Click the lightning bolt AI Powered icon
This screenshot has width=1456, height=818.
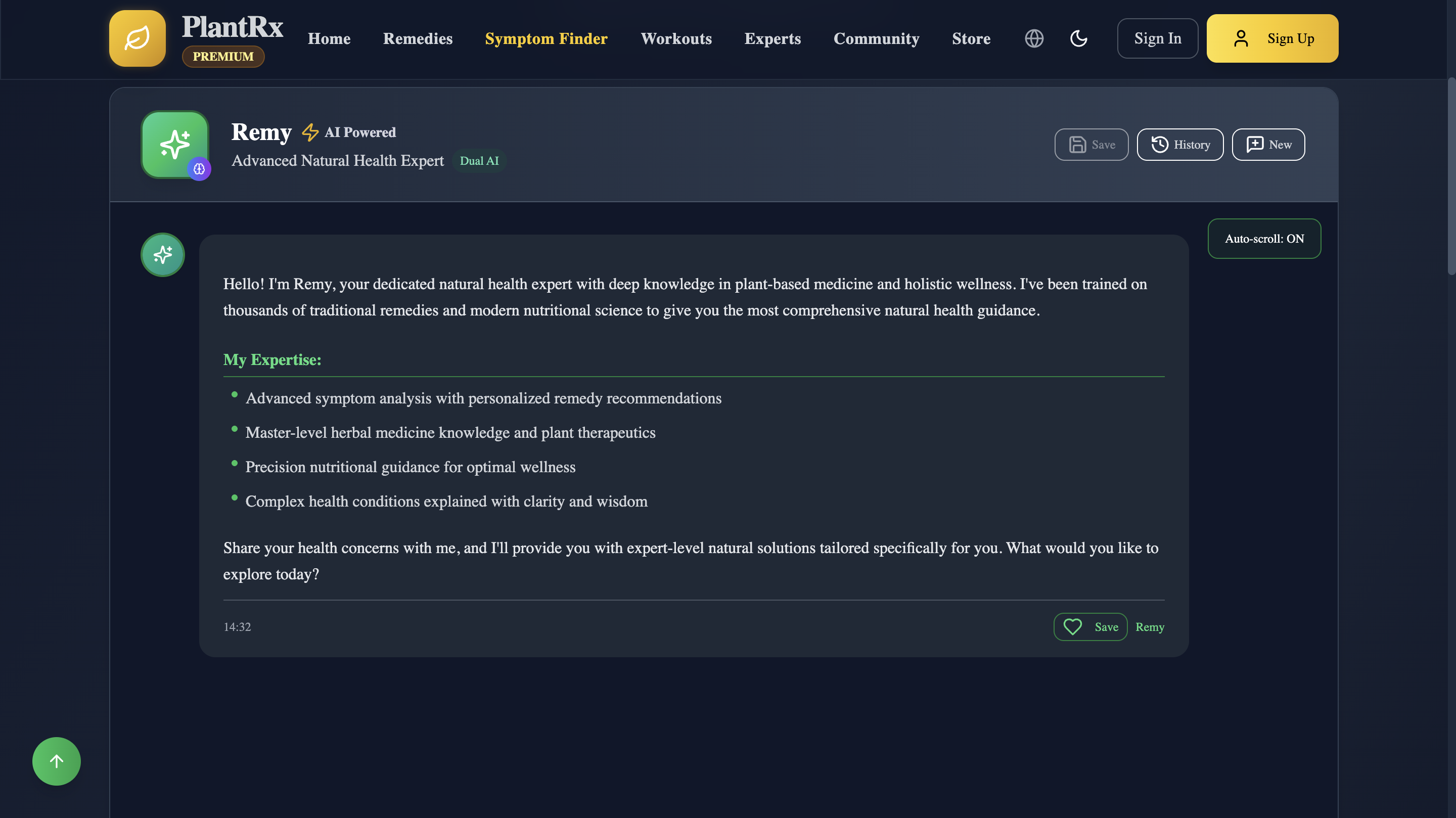310,132
